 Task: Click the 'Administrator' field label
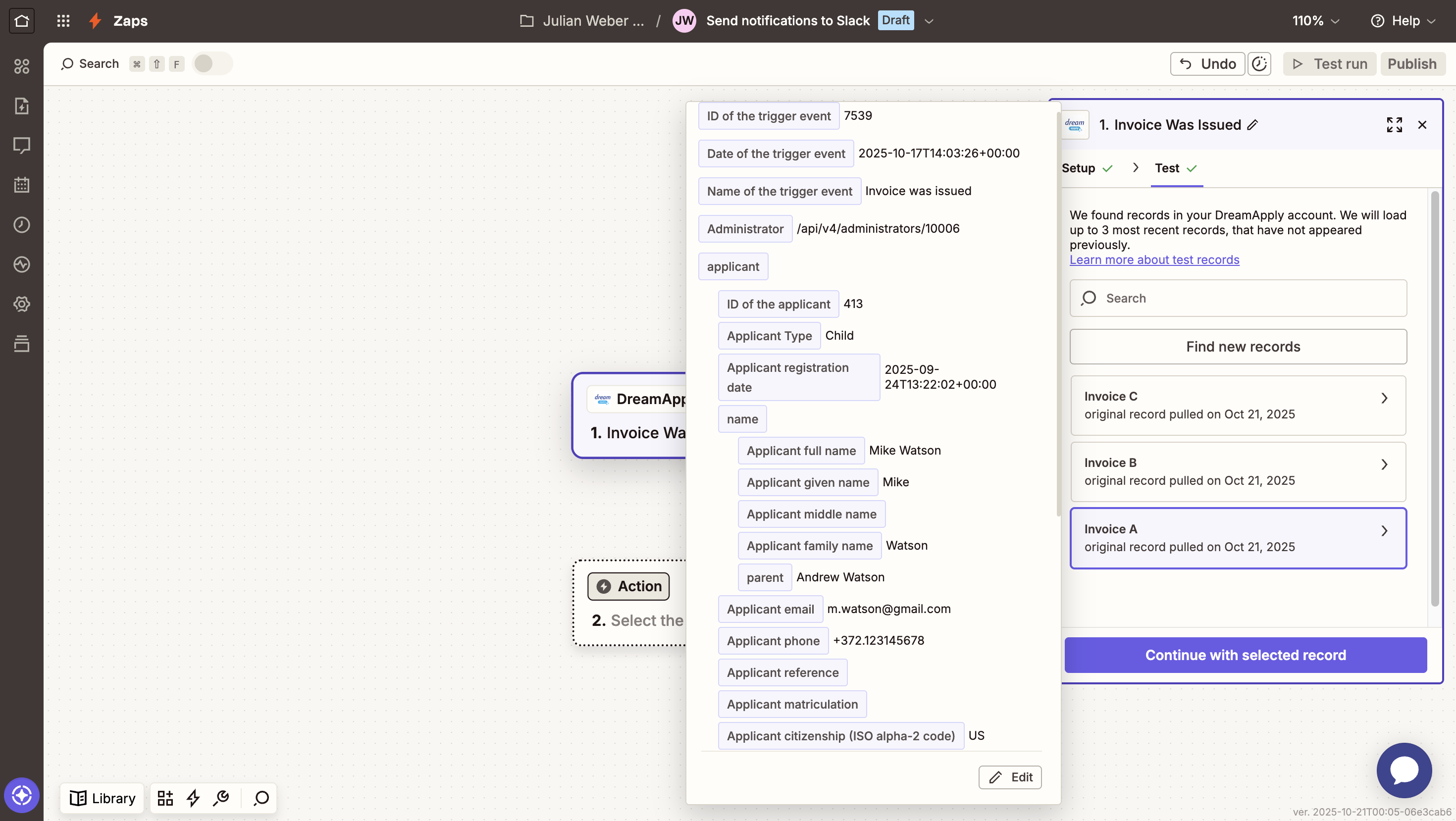click(x=745, y=229)
